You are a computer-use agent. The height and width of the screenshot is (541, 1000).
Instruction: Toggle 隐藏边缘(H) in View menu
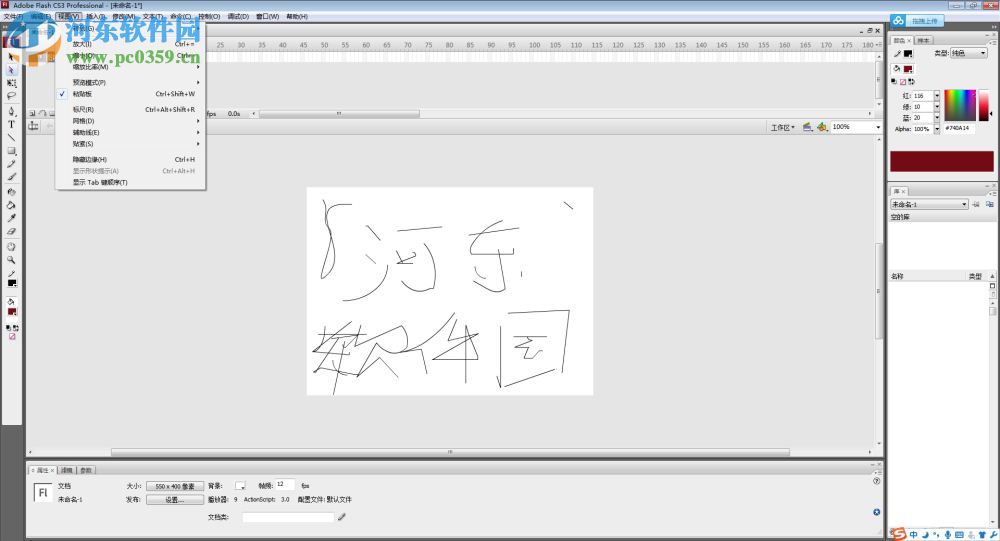pos(131,159)
